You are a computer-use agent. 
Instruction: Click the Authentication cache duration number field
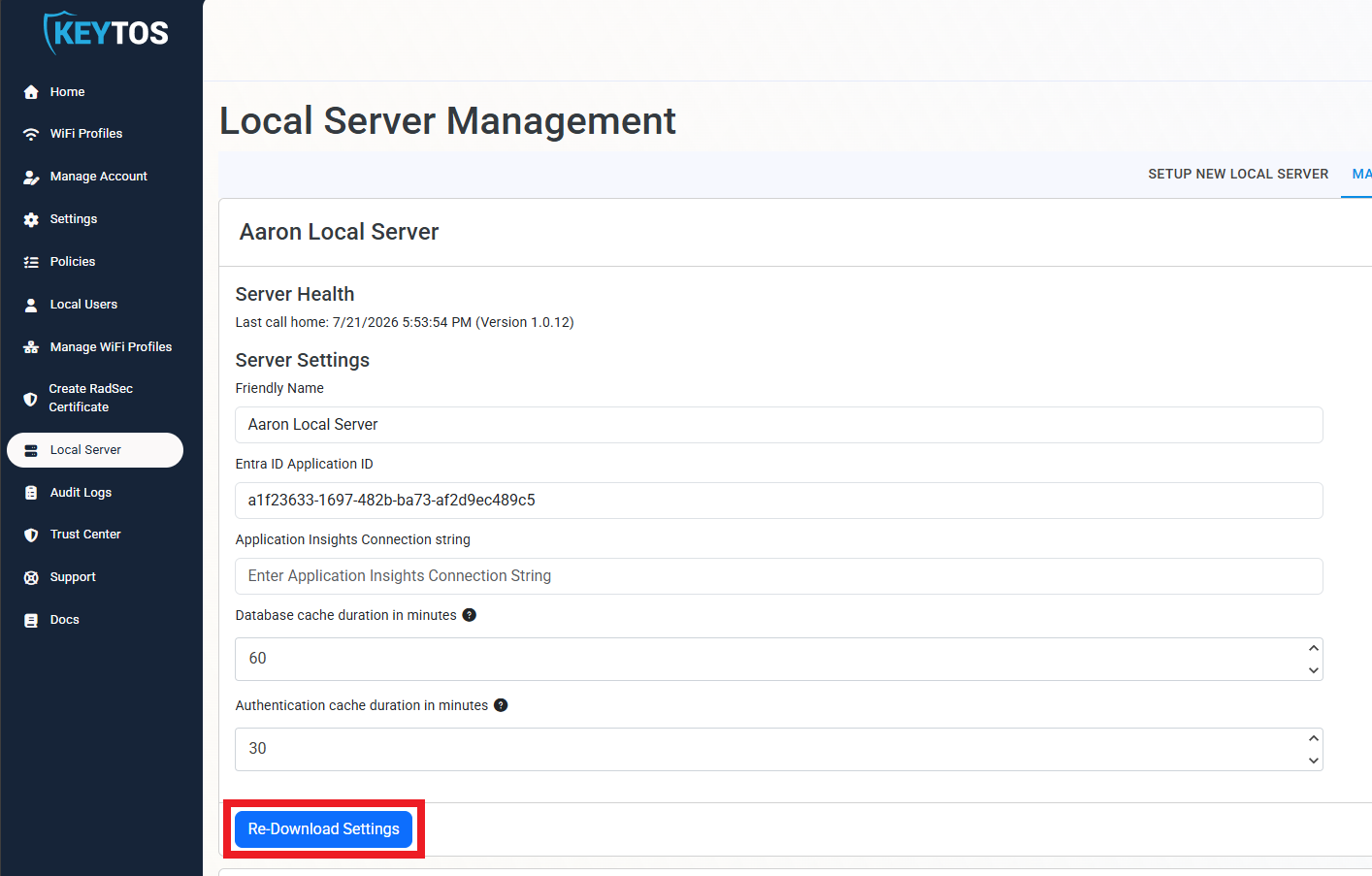779,749
